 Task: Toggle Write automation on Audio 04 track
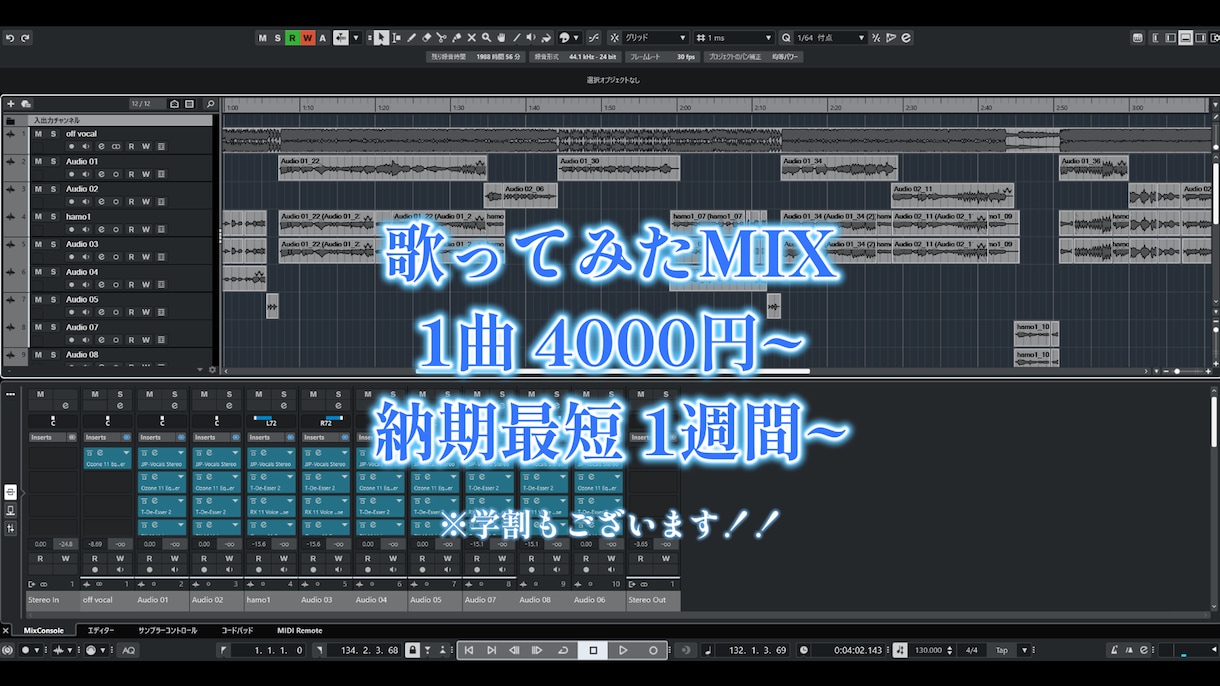[146, 284]
